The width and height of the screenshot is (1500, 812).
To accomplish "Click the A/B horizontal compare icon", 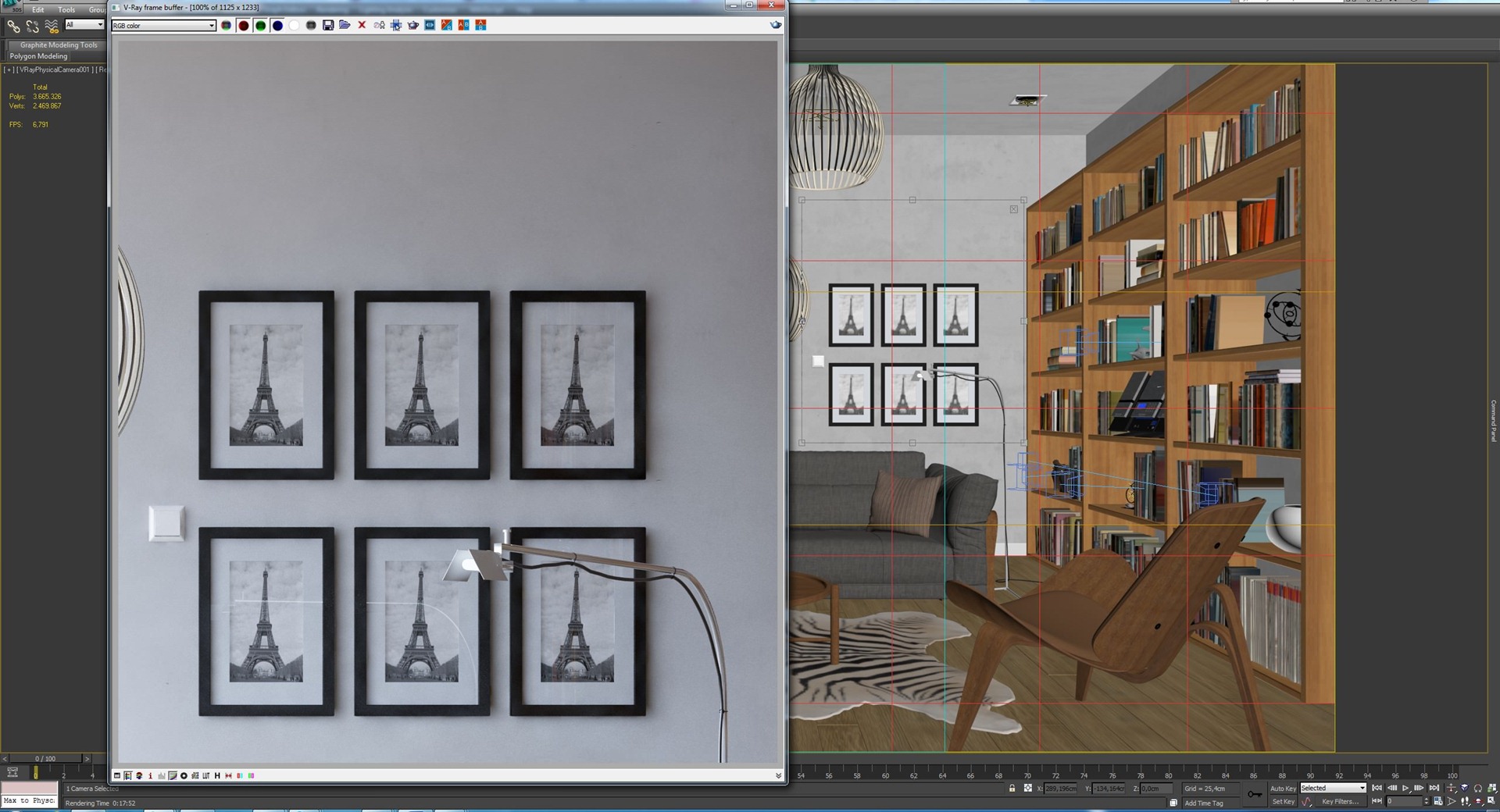I will coord(464,26).
